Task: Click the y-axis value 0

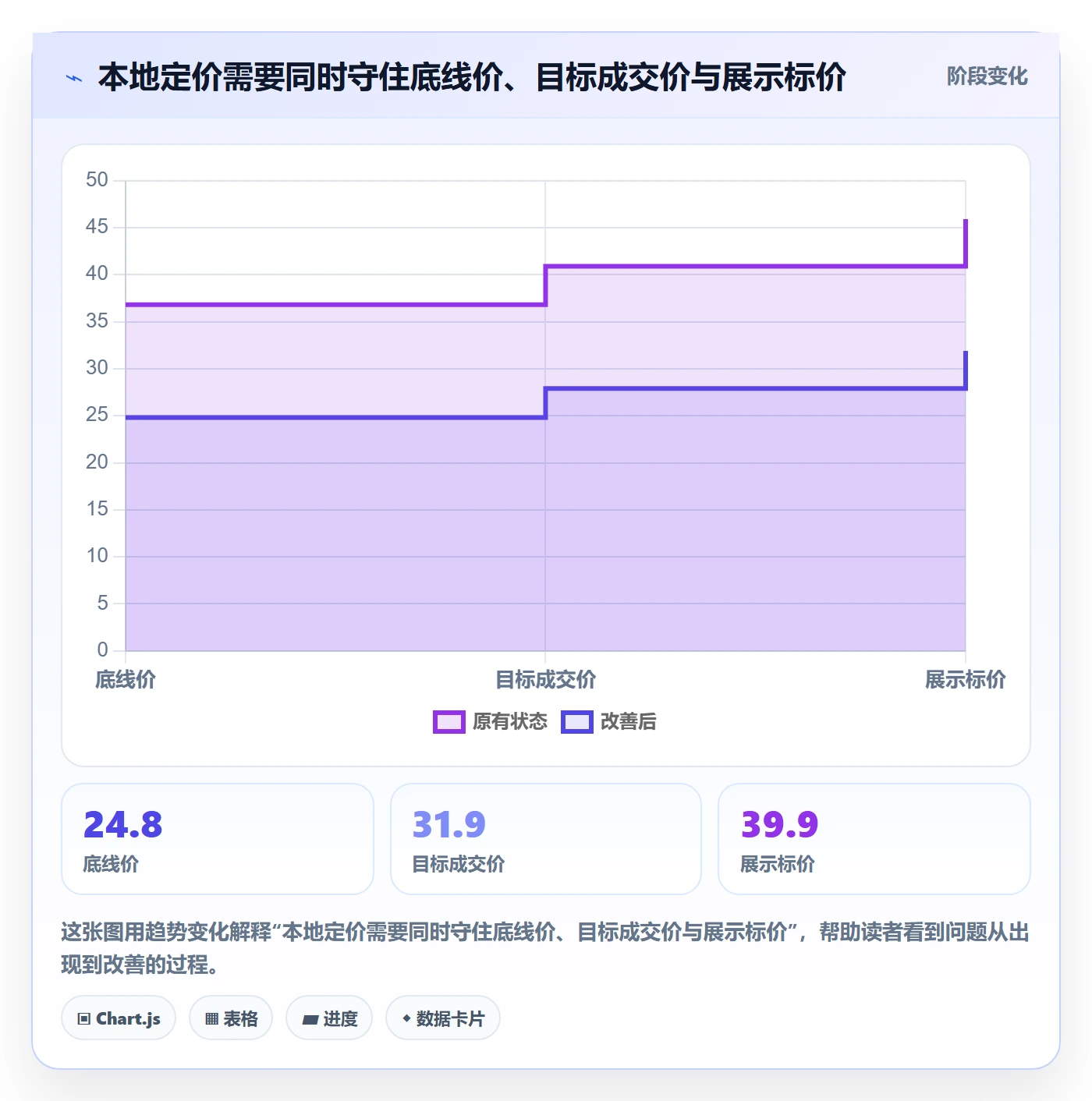Action: click(103, 650)
